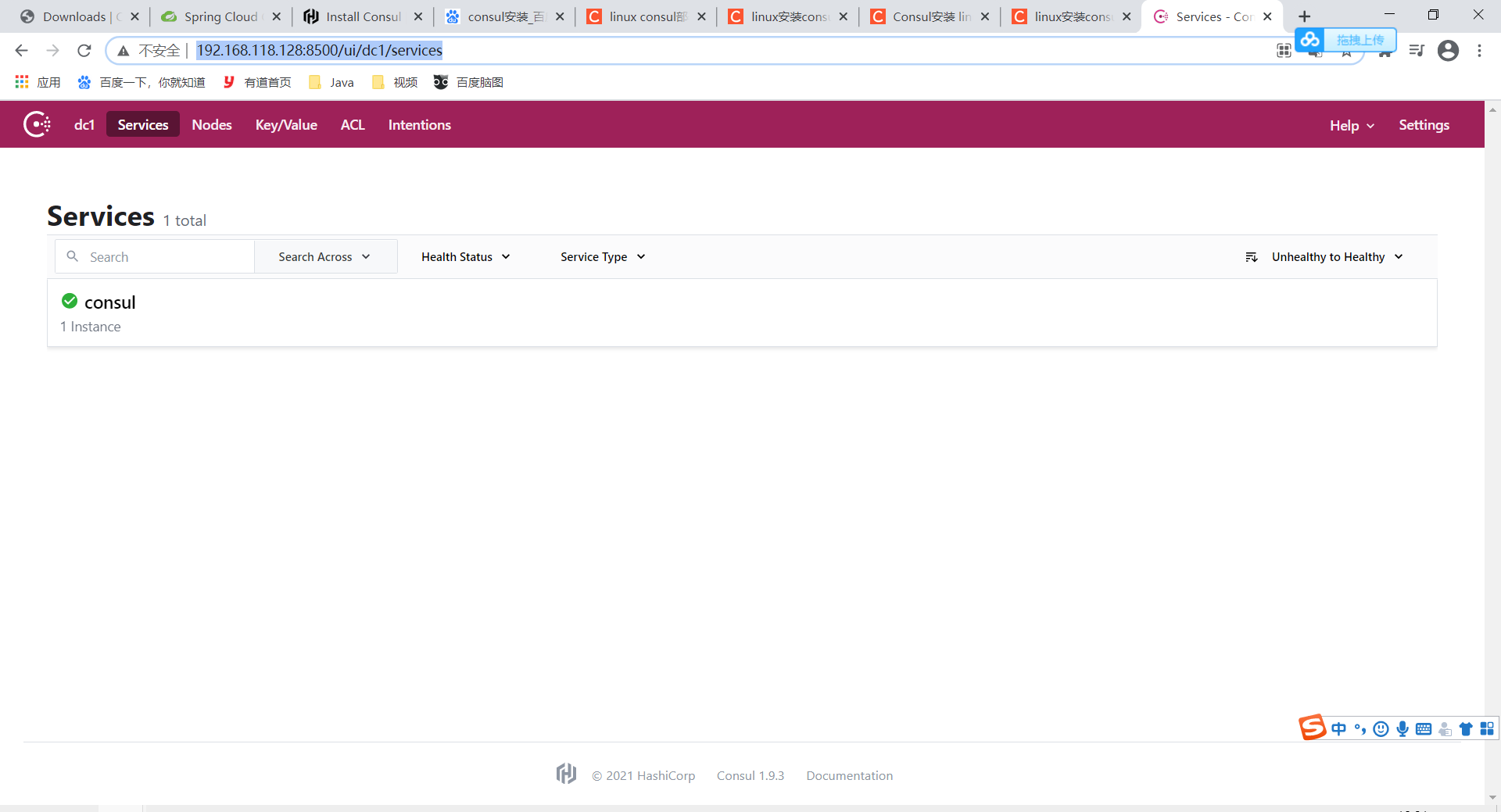Expand the Health Status filter

click(466, 256)
